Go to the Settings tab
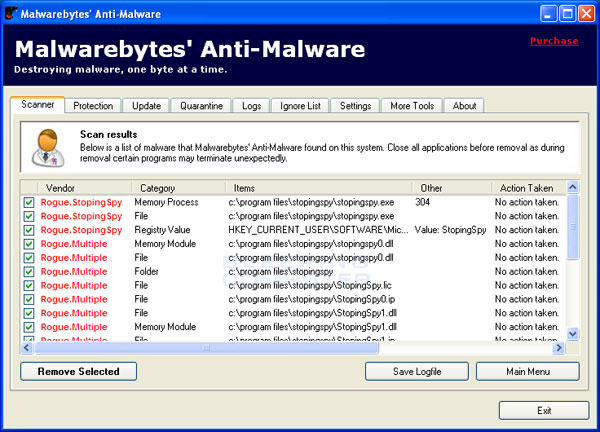 pos(355,106)
